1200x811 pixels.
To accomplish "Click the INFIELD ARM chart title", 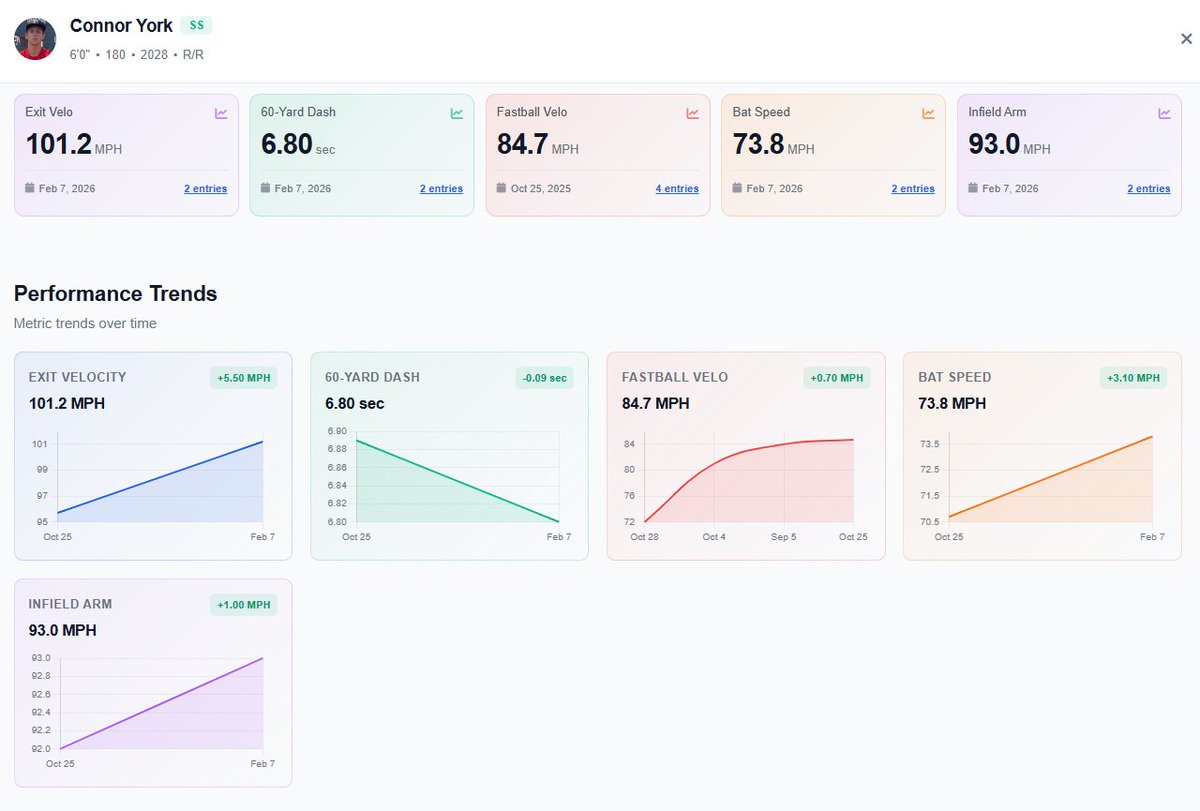I will [x=70, y=605].
